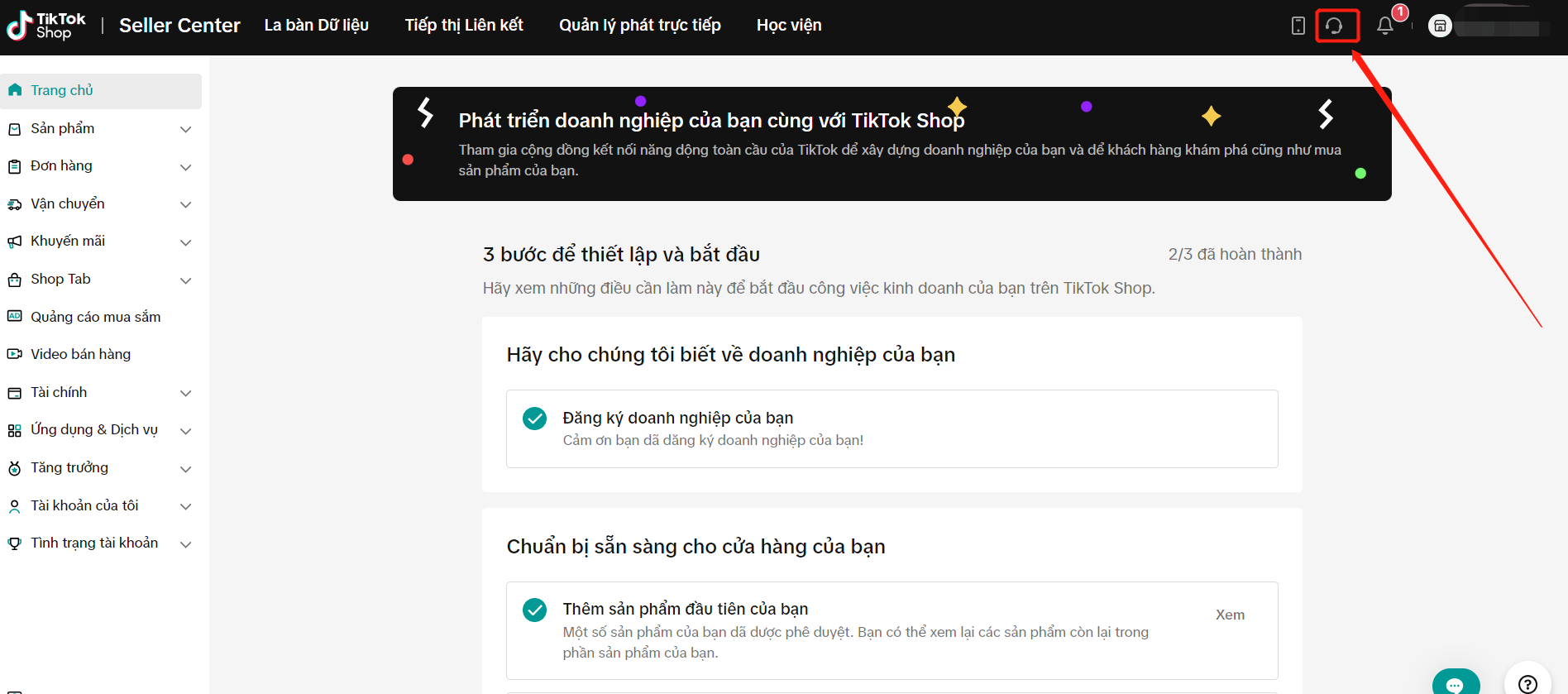
Task: Click the Shop Tab bag icon
Action: tap(15, 280)
